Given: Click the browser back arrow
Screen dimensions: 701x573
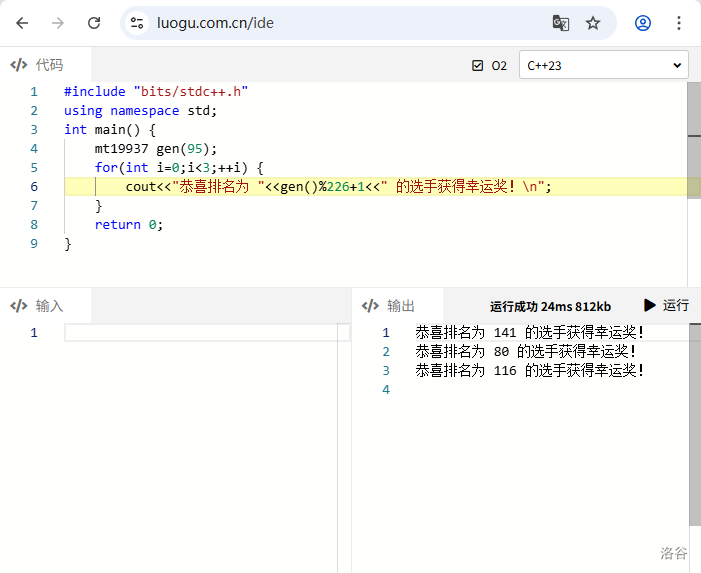Looking at the screenshot, I should tap(22, 23).
